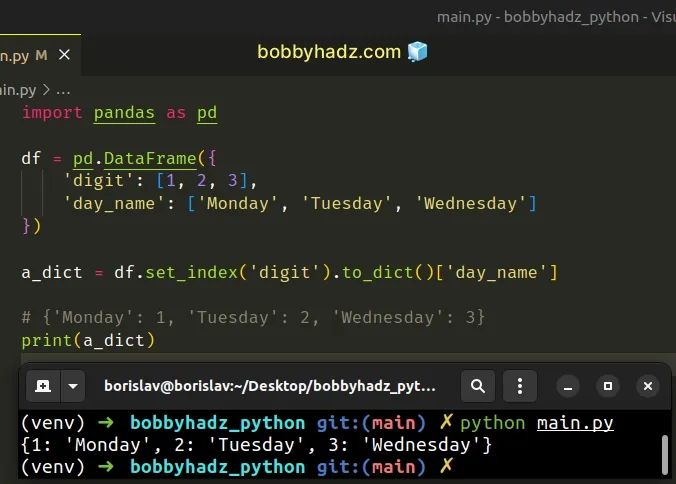Close the terminal window
Screen dimensions: 676x484
click(x=648, y=386)
